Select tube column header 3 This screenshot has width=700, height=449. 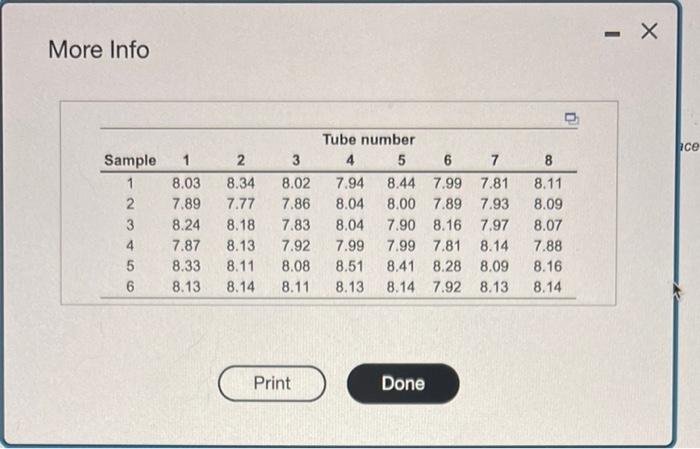[x=296, y=160]
